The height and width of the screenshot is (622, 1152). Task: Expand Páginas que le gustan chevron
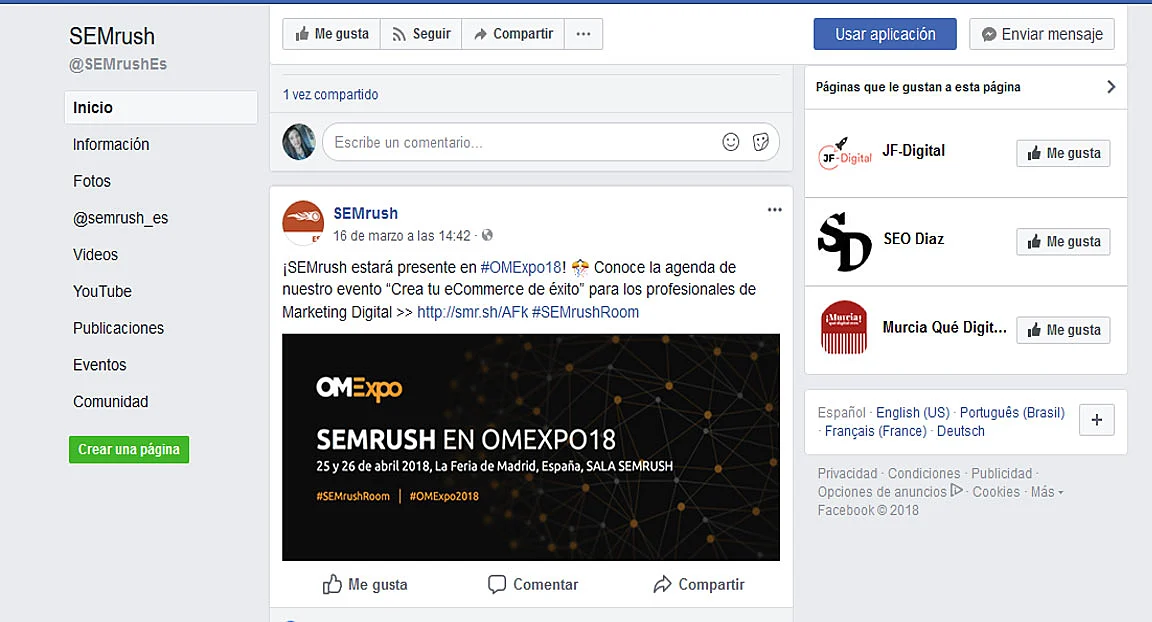pyautogui.click(x=1111, y=87)
